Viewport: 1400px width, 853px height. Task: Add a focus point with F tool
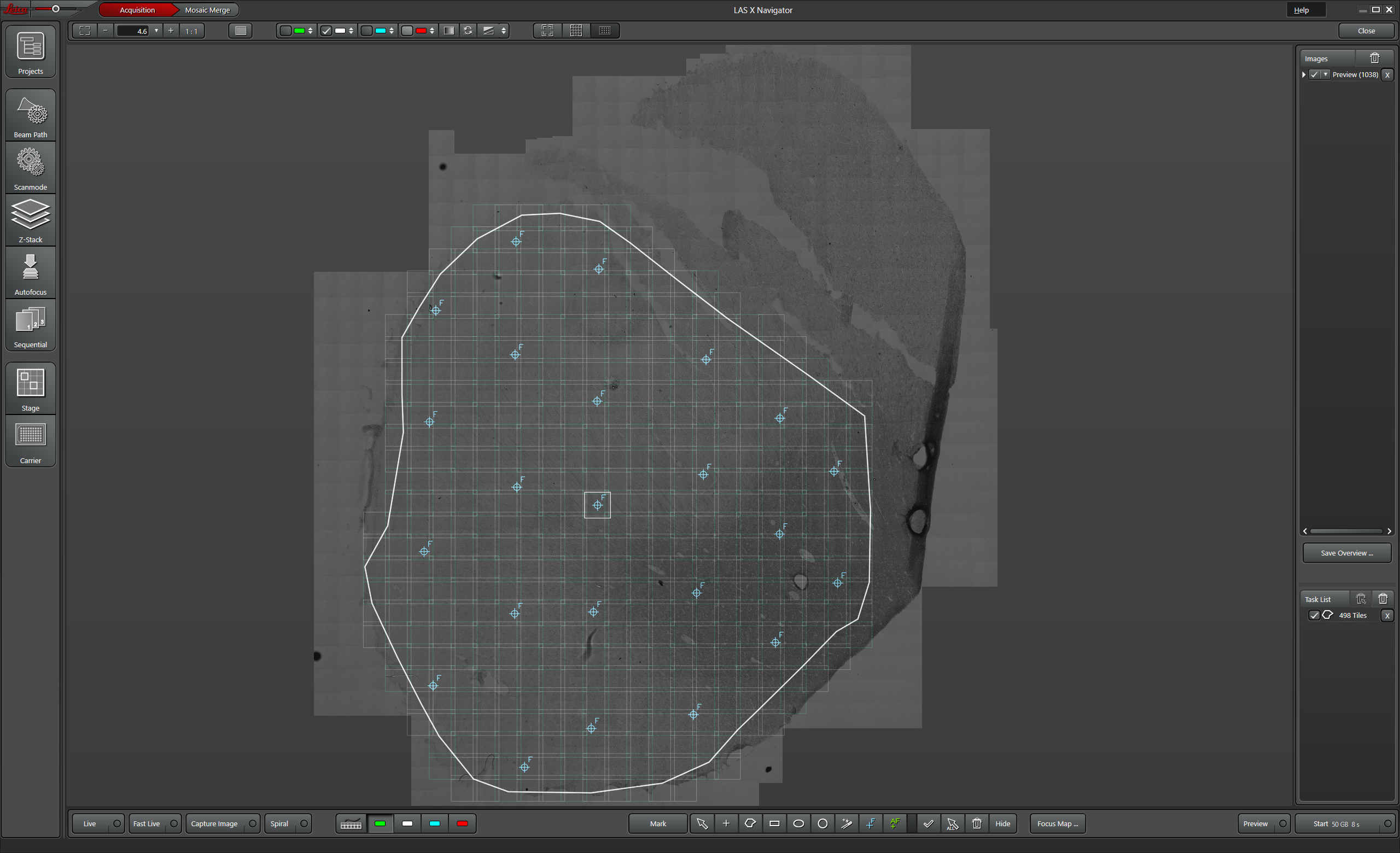(x=871, y=823)
